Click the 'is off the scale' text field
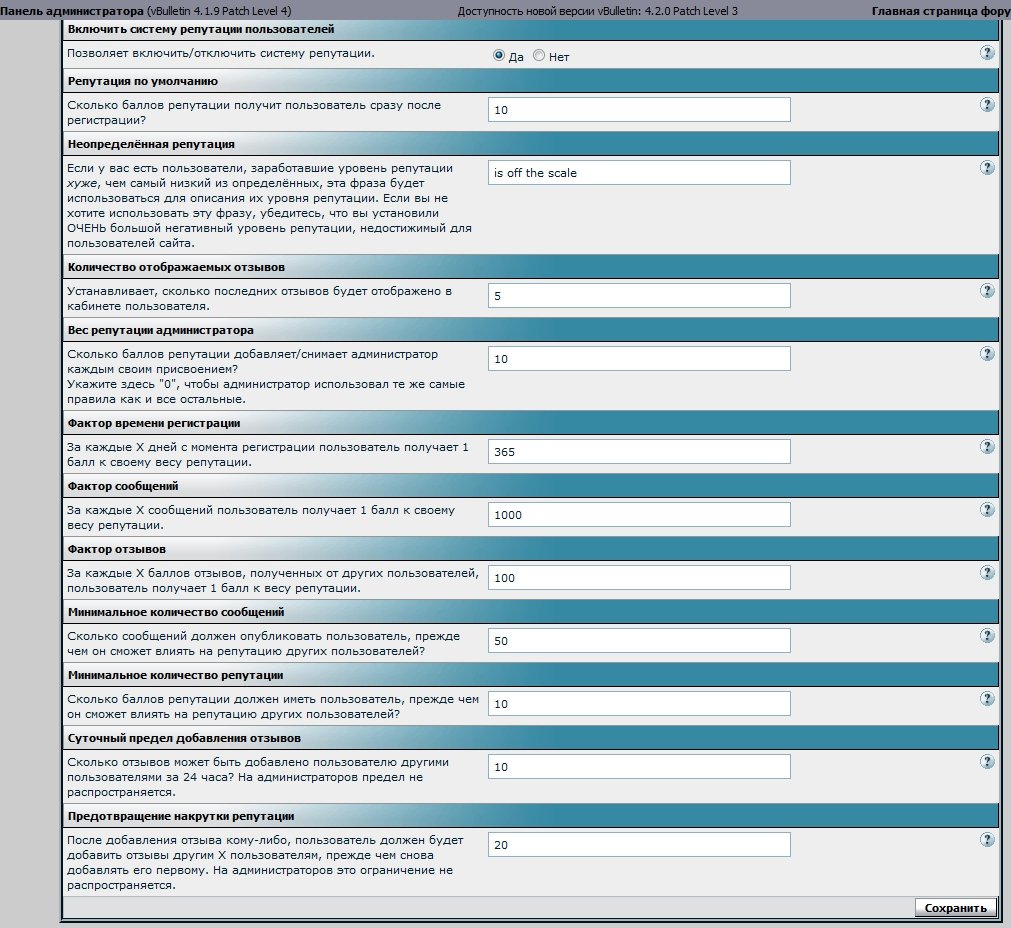The height and width of the screenshot is (928, 1011). click(x=639, y=173)
